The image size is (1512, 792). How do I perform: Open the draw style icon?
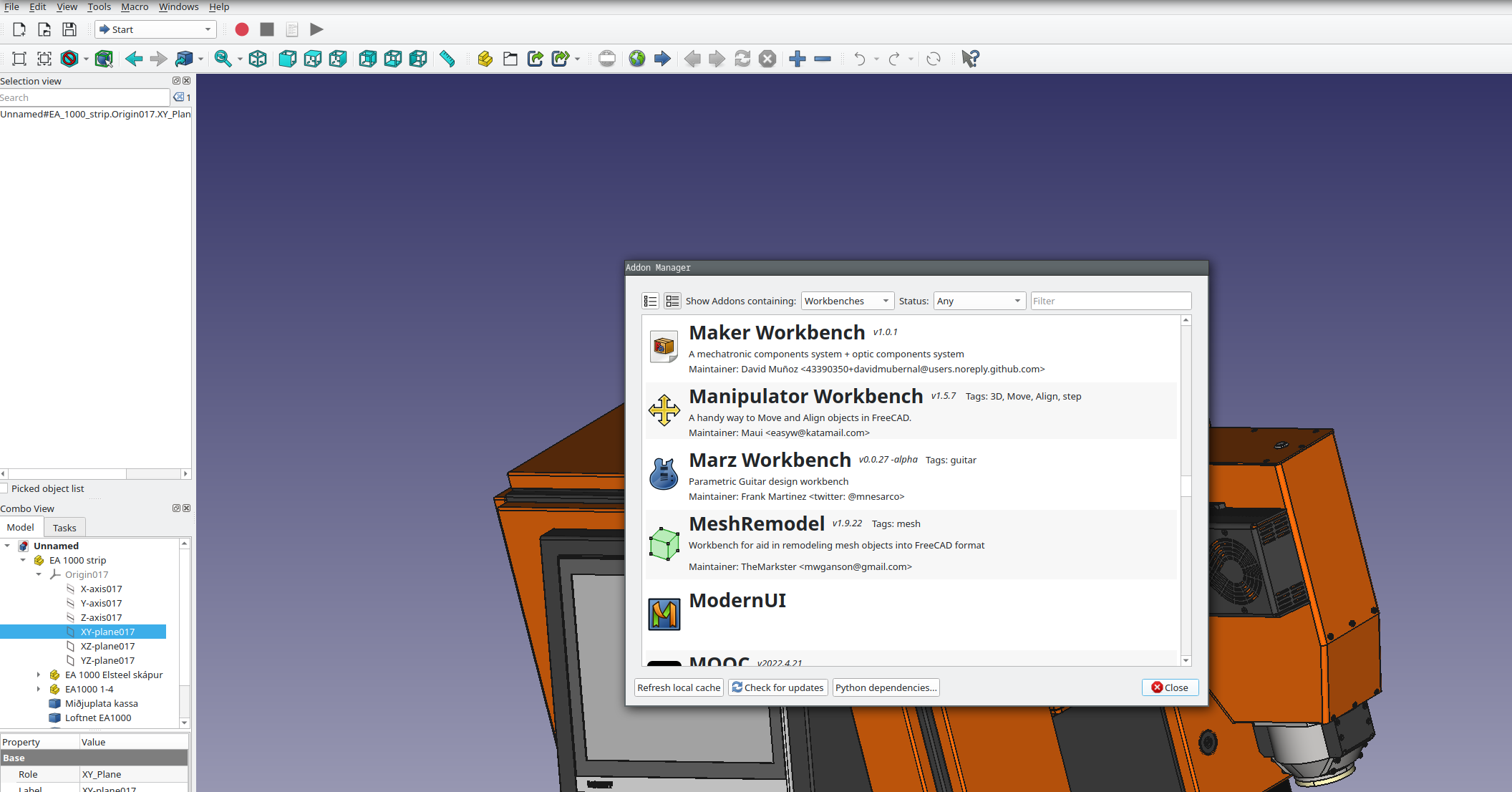tap(68, 59)
